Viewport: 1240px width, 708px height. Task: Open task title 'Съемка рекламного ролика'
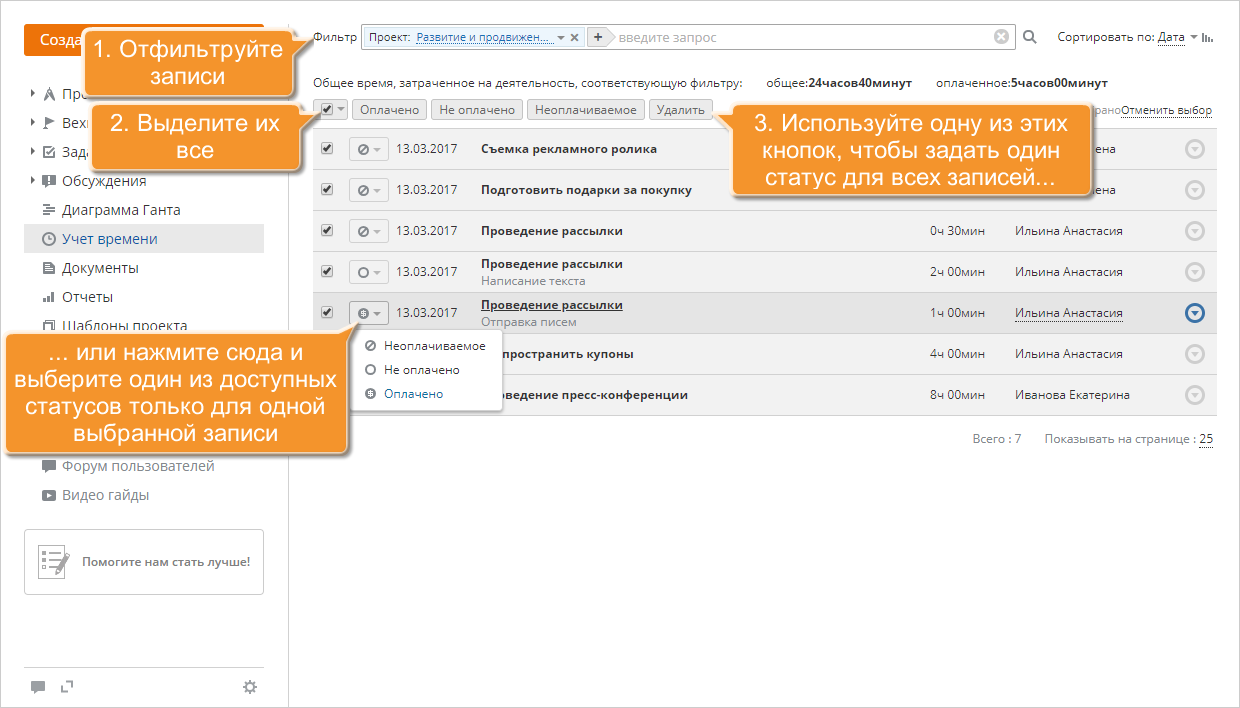pyautogui.click(x=569, y=149)
